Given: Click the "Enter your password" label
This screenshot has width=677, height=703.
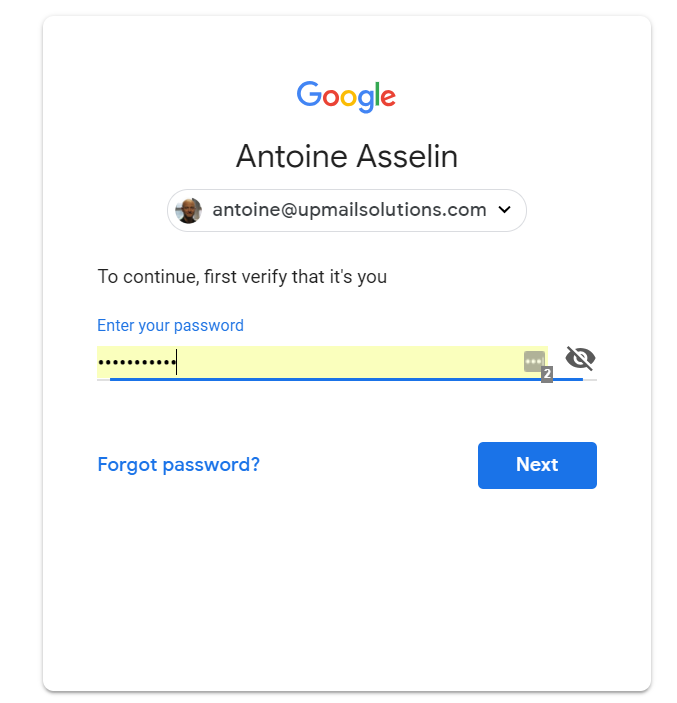Looking at the screenshot, I should (x=170, y=325).
